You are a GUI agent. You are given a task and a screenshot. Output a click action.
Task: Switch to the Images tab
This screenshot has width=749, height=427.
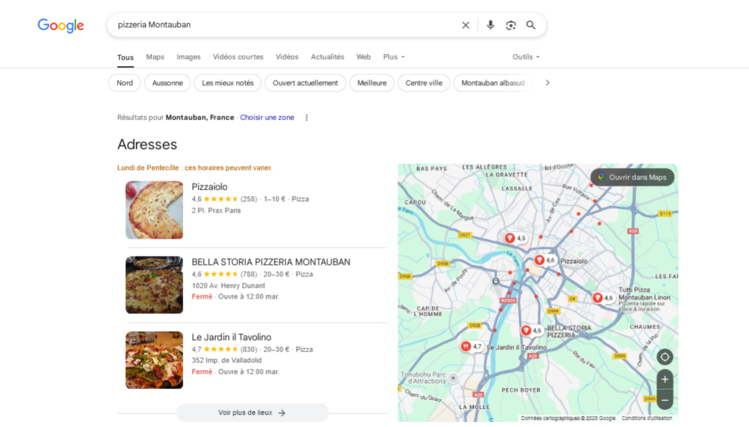188,57
